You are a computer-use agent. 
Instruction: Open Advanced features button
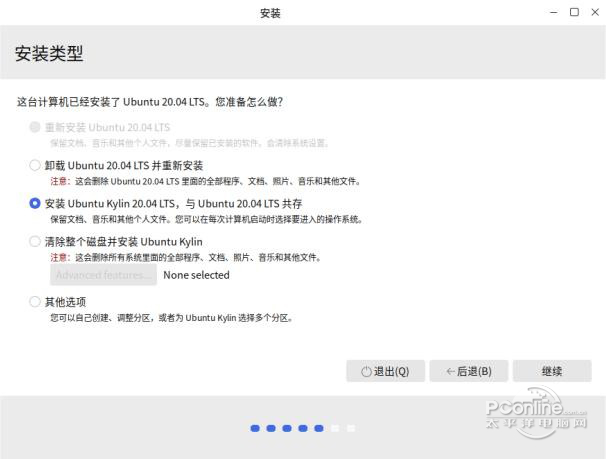click(x=104, y=275)
